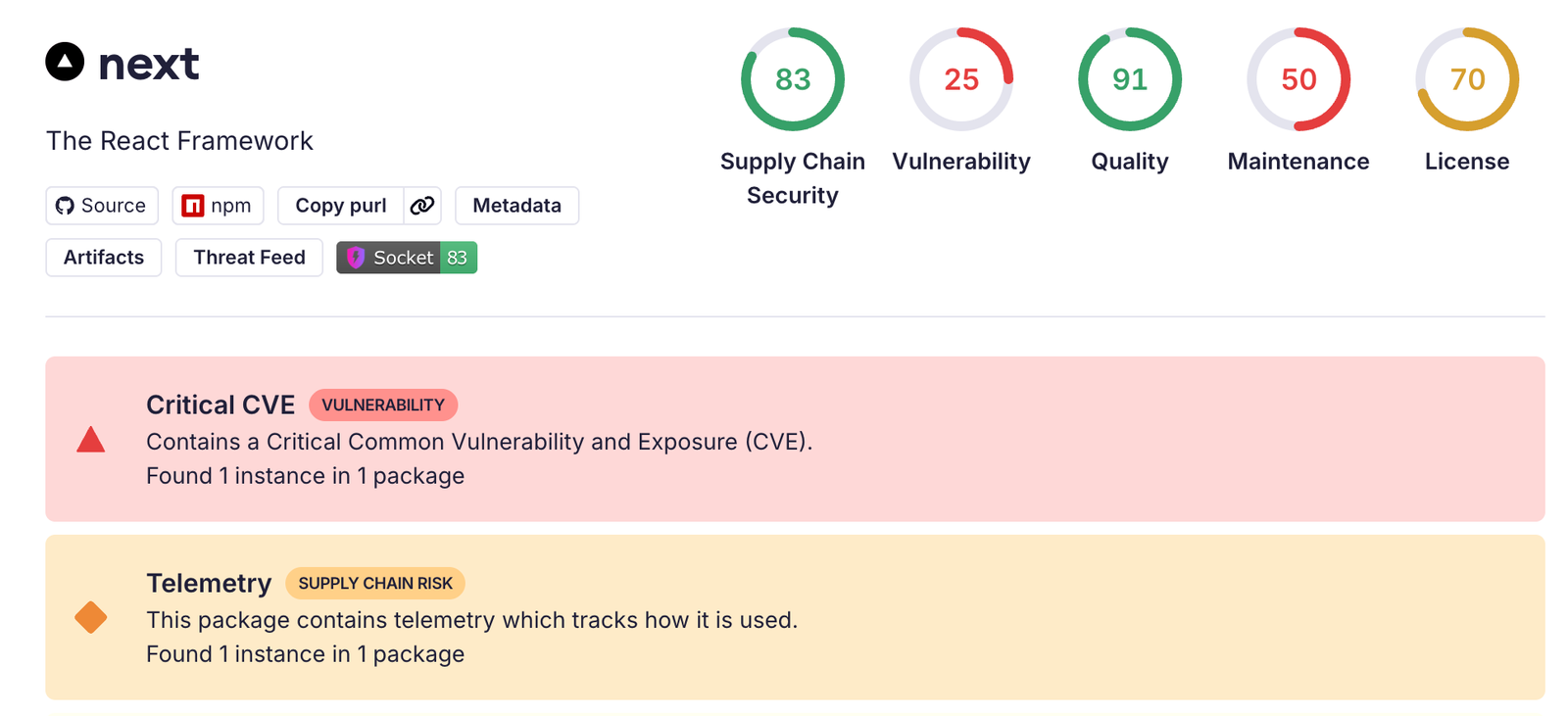Click the SUPPLY CHAIN RISK tag badge
Image resolution: width=1568 pixels, height=716 pixels.
point(375,583)
